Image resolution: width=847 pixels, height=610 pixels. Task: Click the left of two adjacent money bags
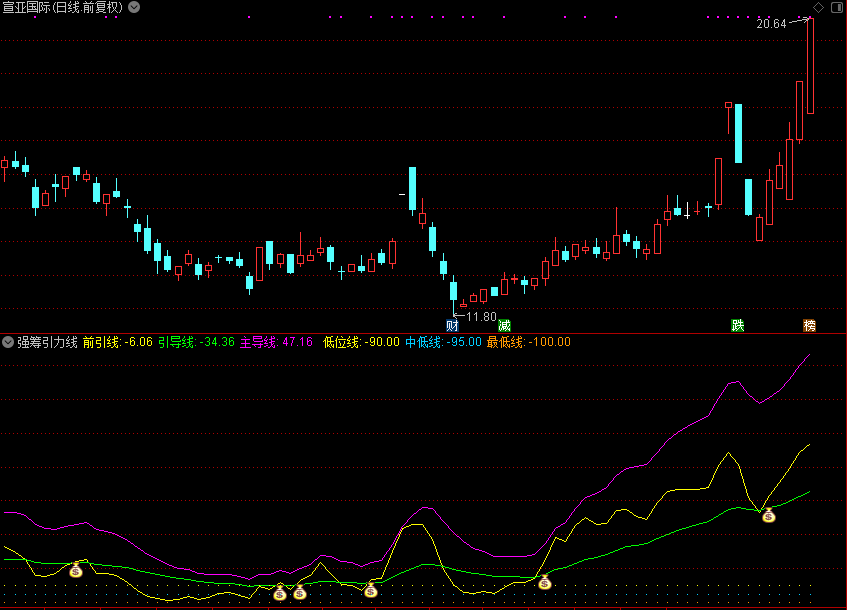(279, 593)
